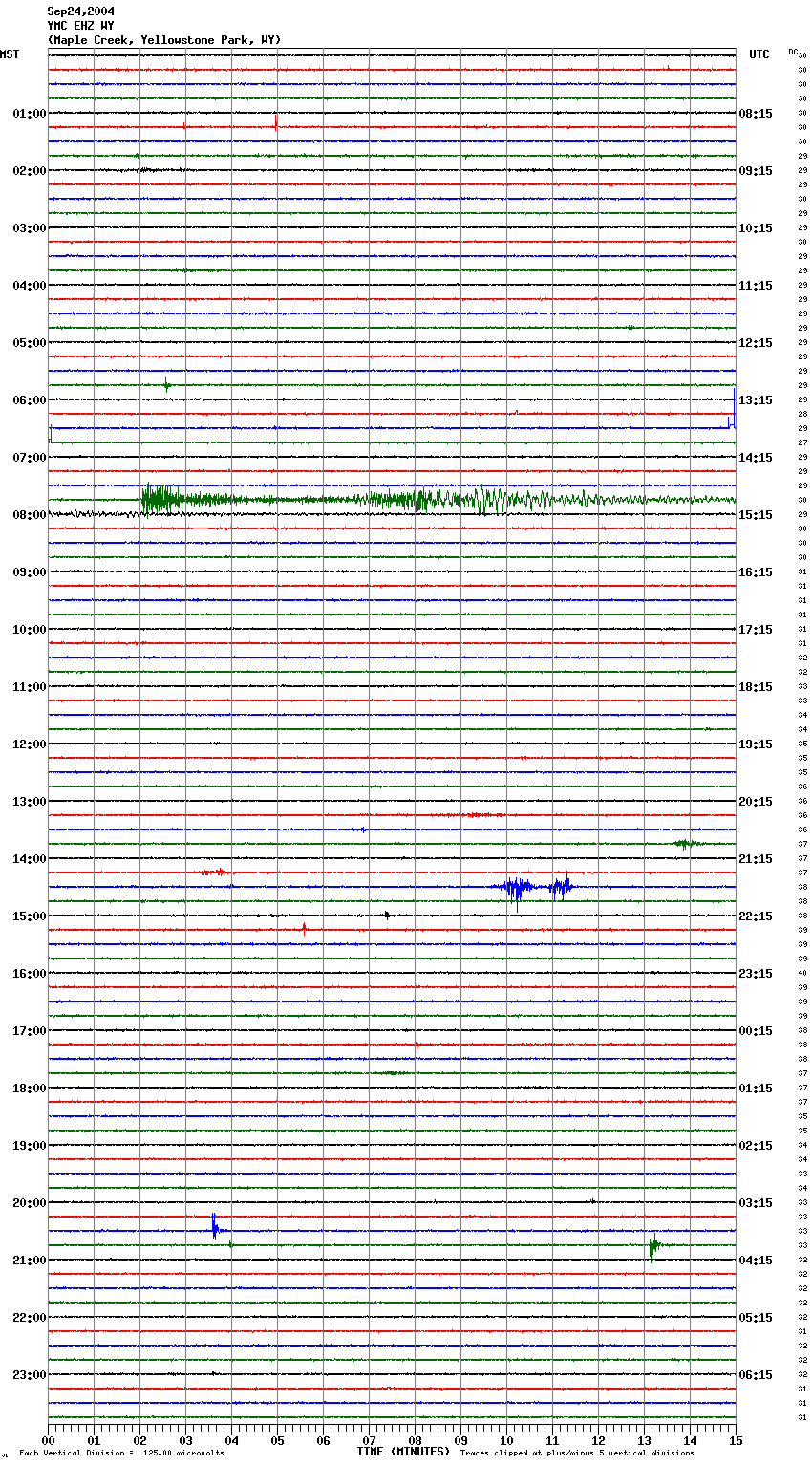Select the station code "YMC EHZ WY"
The height and width of the screenshot is (1466, 812).
[80, 26]
